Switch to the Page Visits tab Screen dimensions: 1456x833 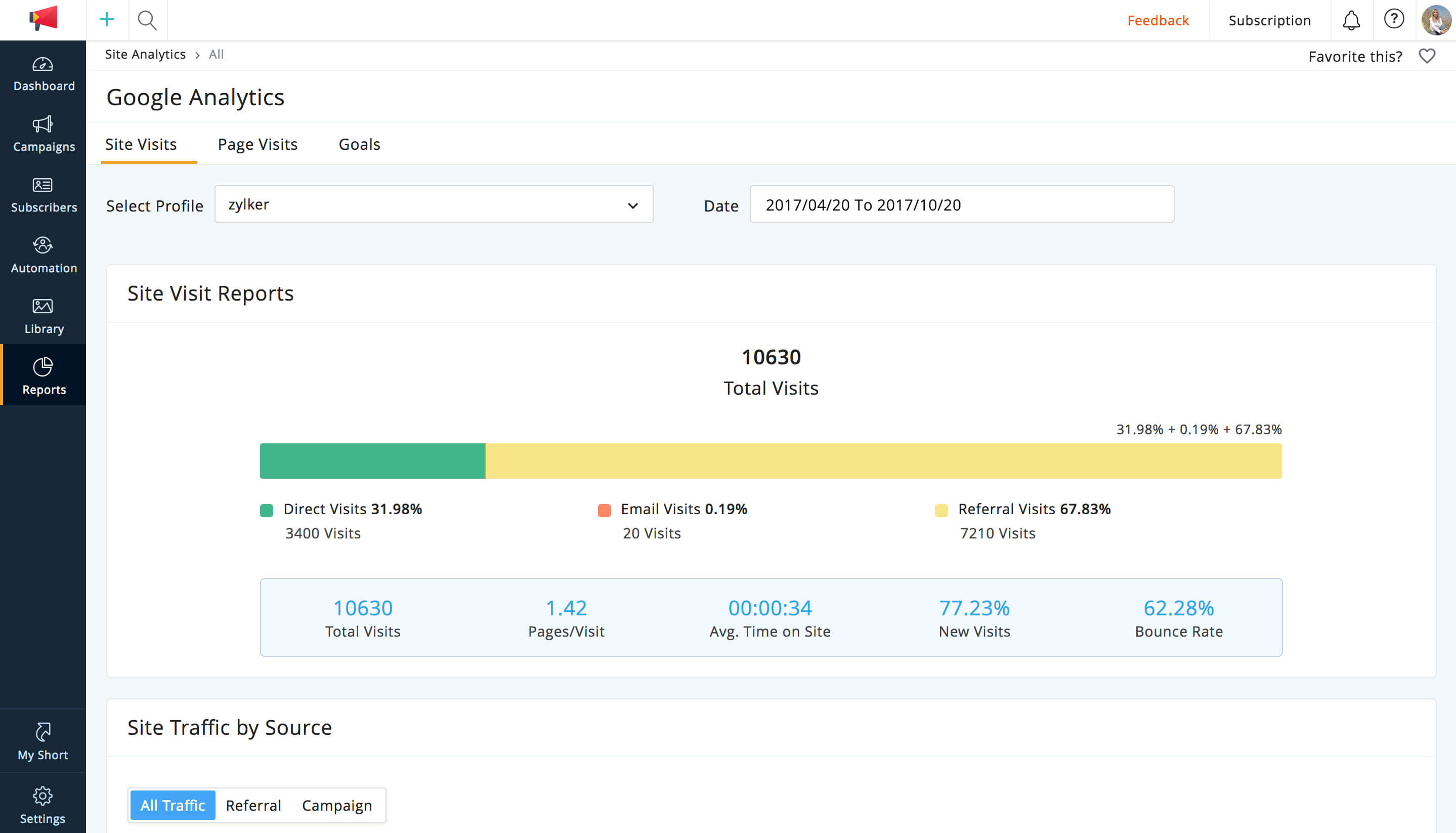(258, 144)
